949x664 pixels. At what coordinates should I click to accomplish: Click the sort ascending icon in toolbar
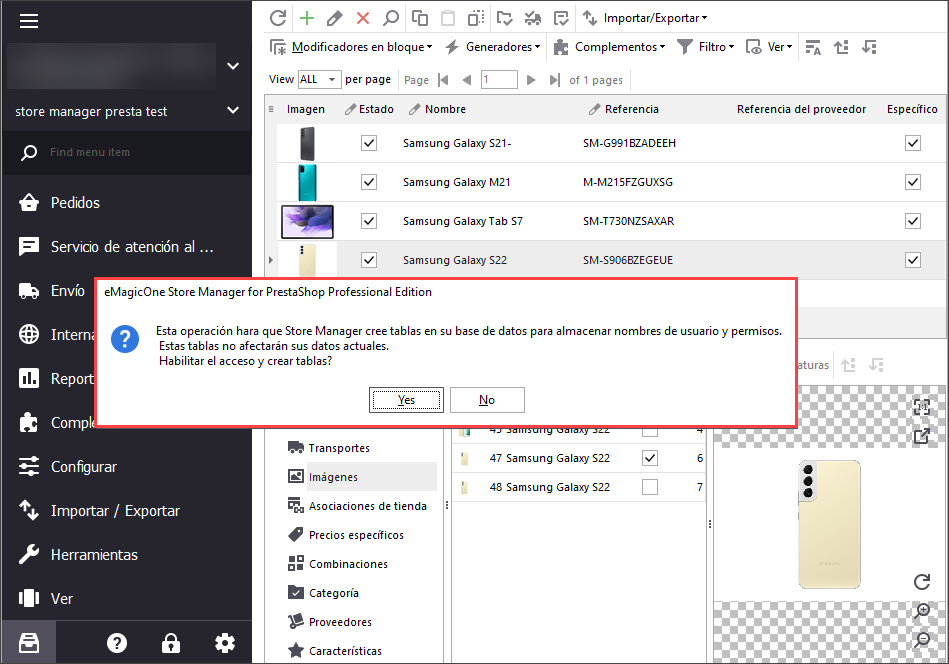click(841, 47)
